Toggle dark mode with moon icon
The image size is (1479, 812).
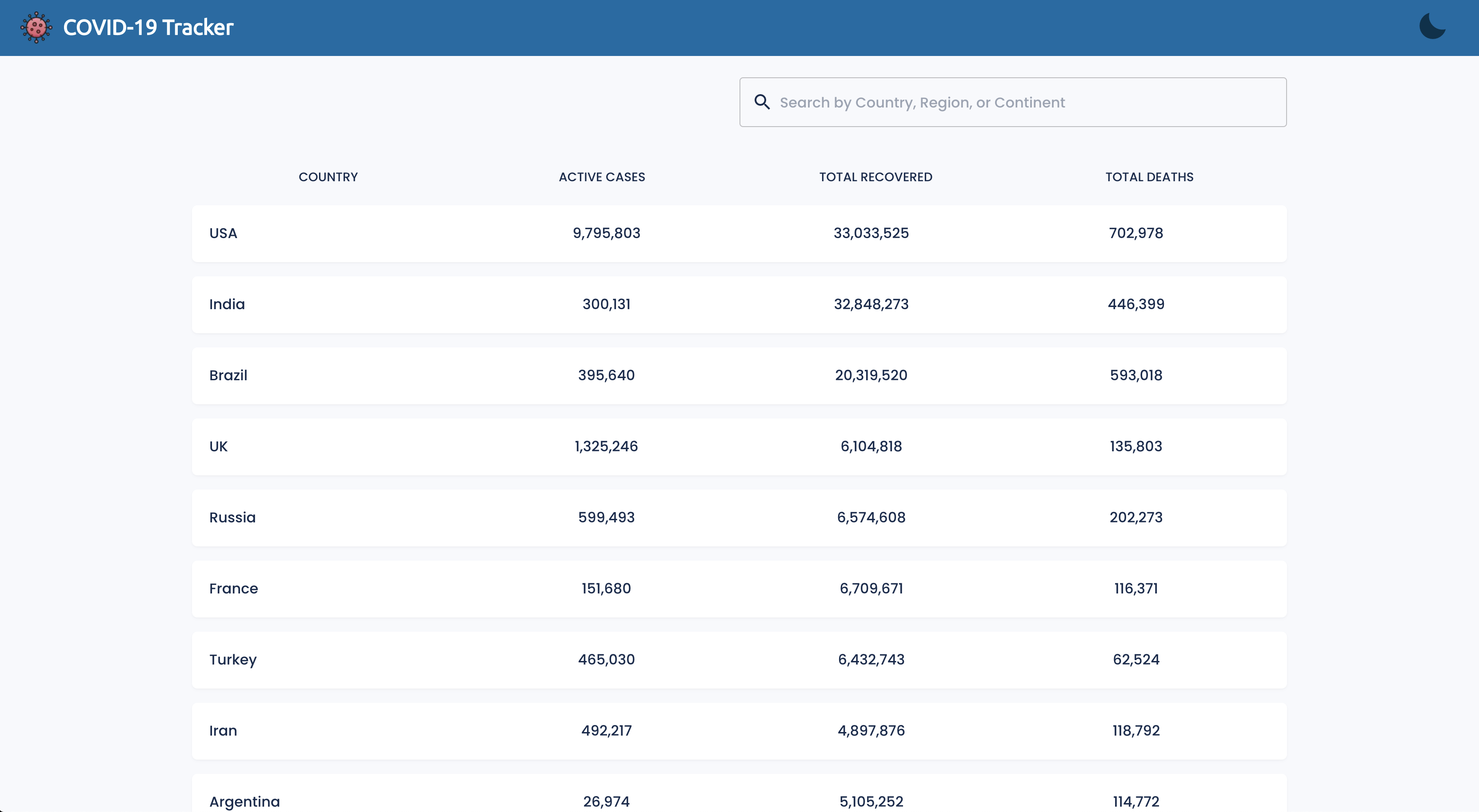tap(1432, 26)
